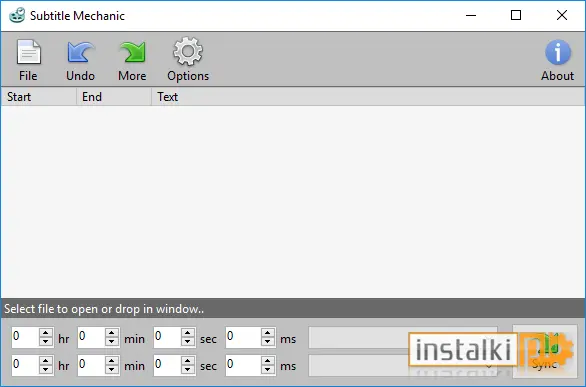Screen dimensions: 586x387
Task: Open Options gear icon
Action: tap(188, 51)
